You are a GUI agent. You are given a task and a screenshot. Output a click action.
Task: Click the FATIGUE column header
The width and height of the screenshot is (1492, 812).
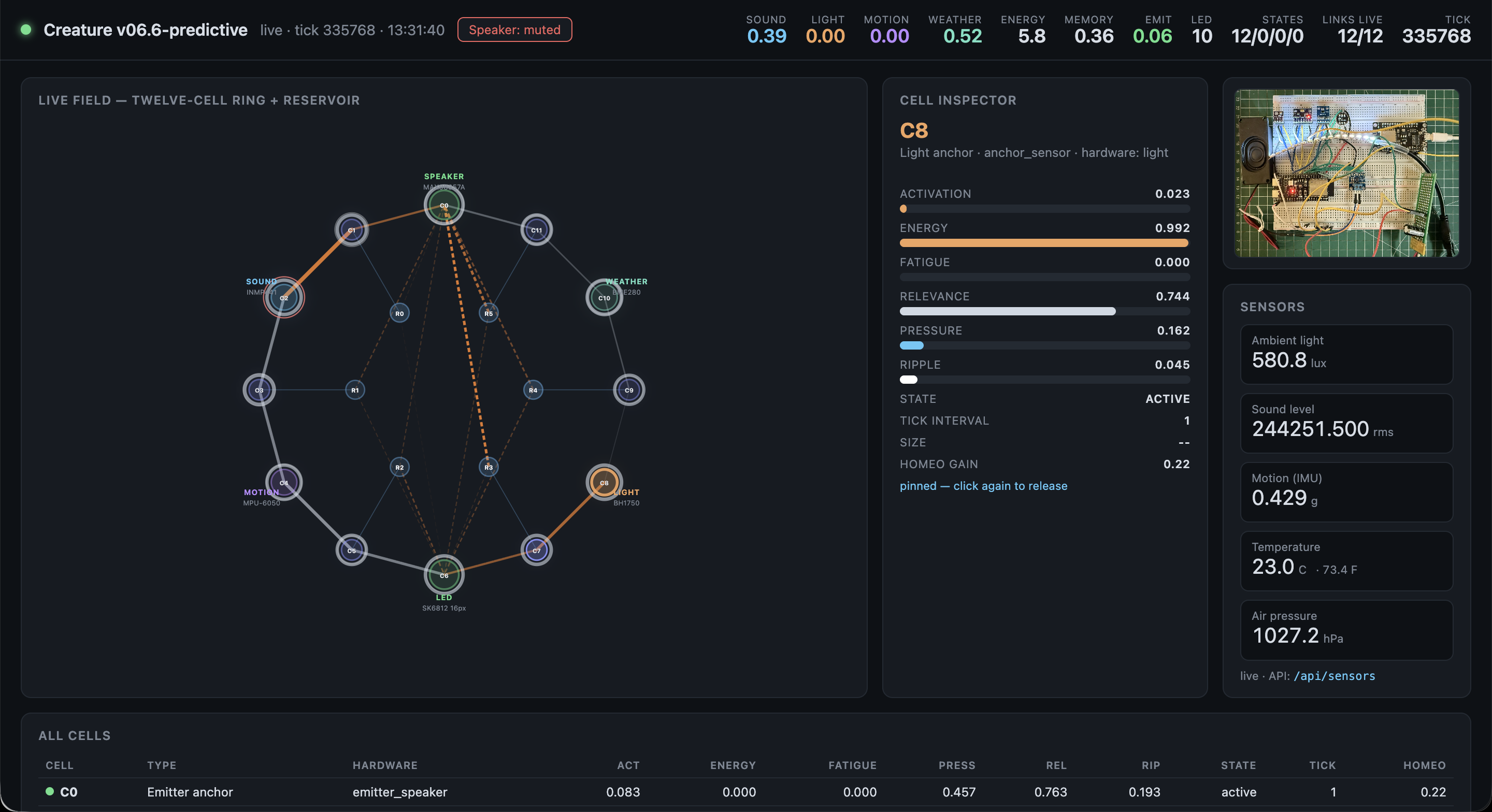pyautogui.click(x=852, y=765)
